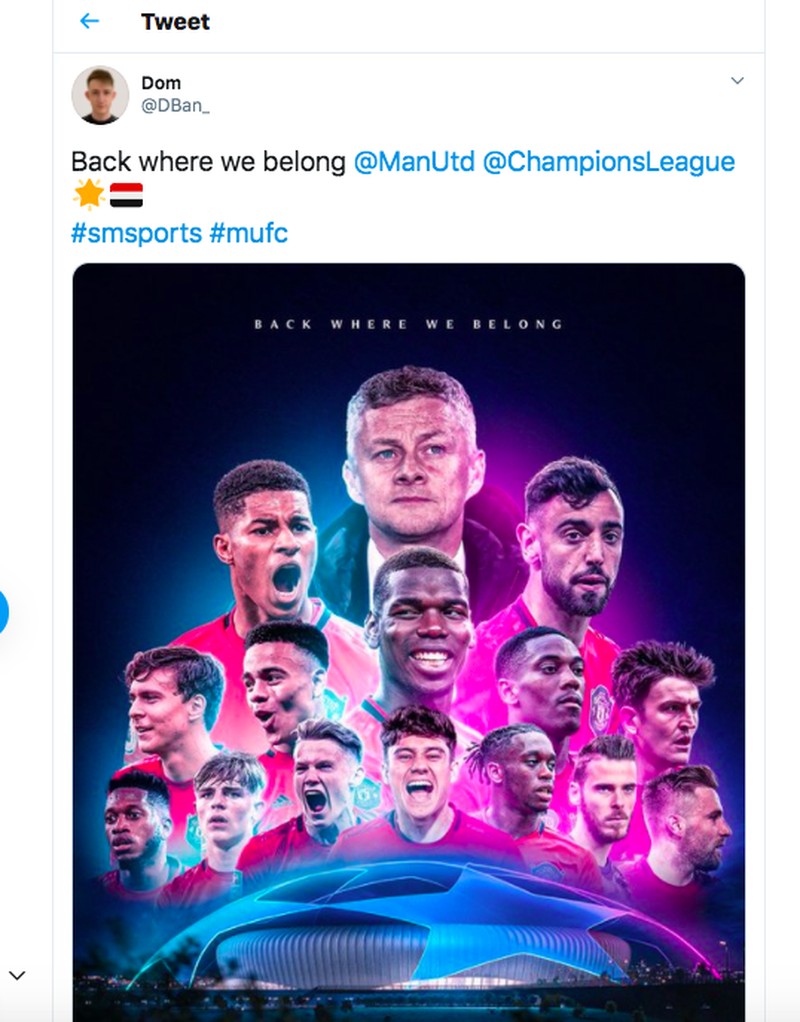Click the white-bearded goalkeeper in the poster
Image resolution: width=800 pixels, height=1022 pixels.
(604, 790)
